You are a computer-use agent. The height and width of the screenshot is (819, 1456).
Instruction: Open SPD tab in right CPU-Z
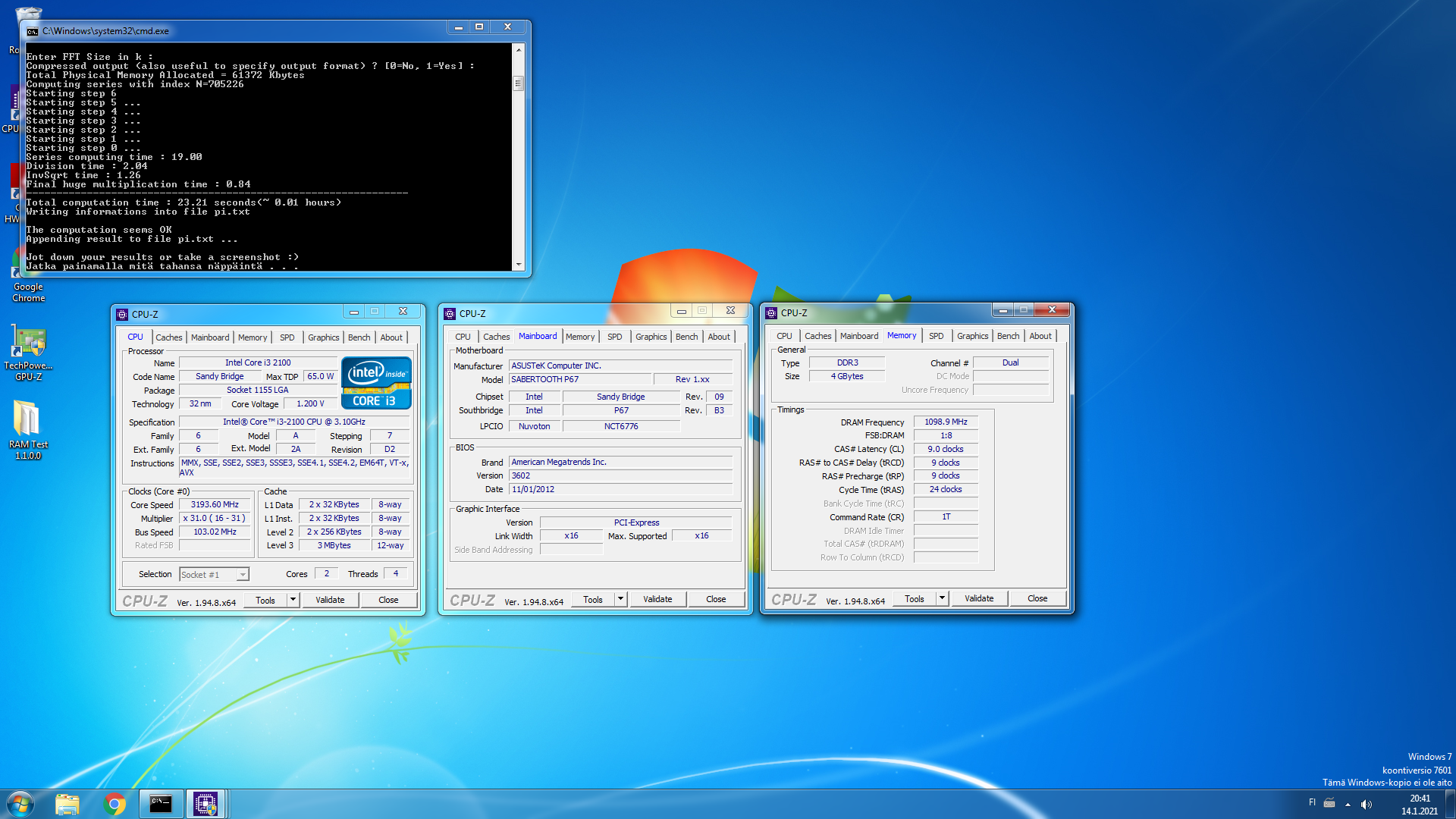point(937,336)
